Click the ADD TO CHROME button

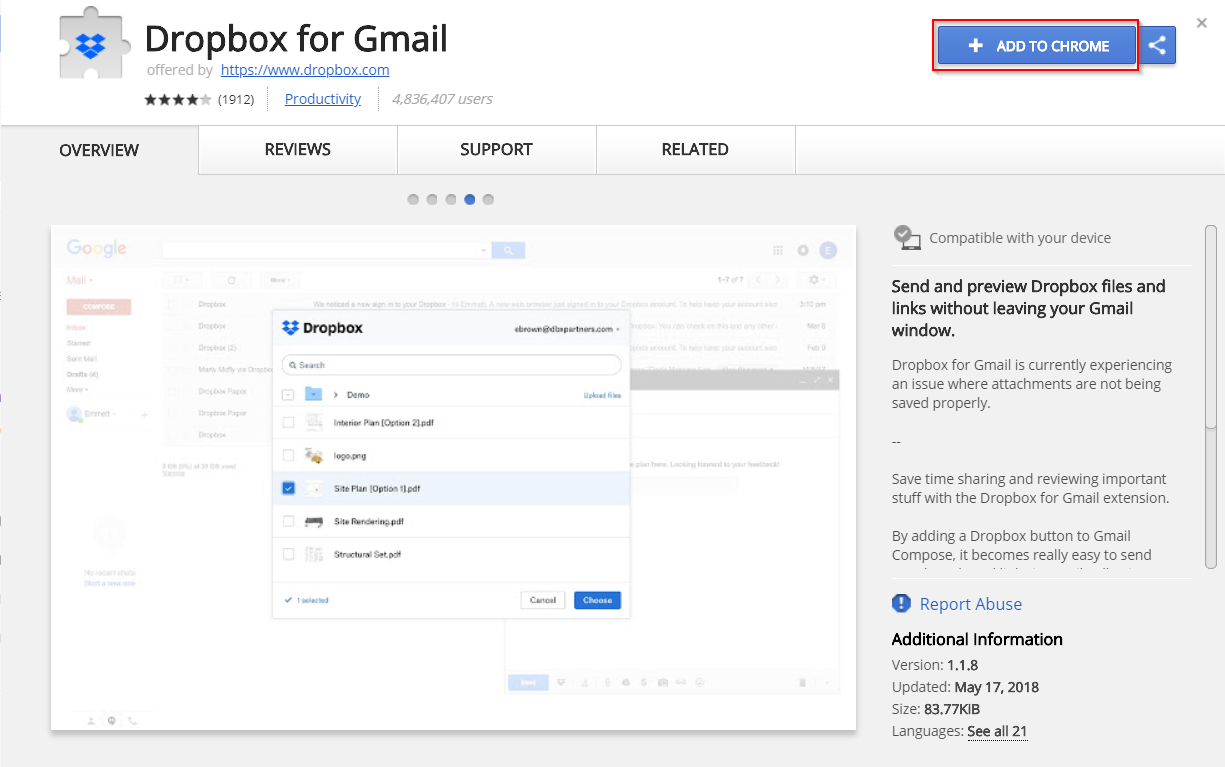tap(1036, 46)
